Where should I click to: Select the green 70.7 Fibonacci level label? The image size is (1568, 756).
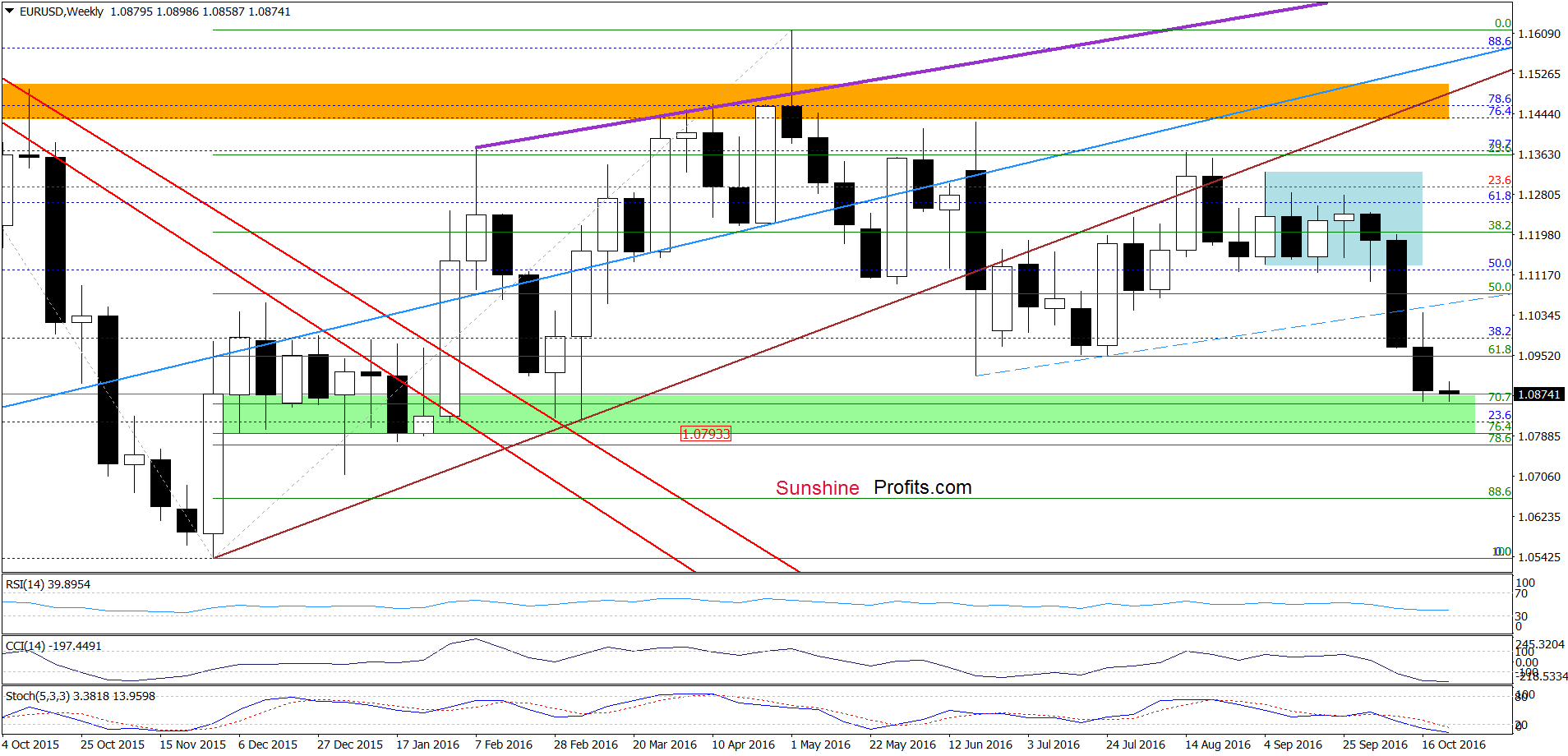pyautogui.click(x=1500, y=397)
